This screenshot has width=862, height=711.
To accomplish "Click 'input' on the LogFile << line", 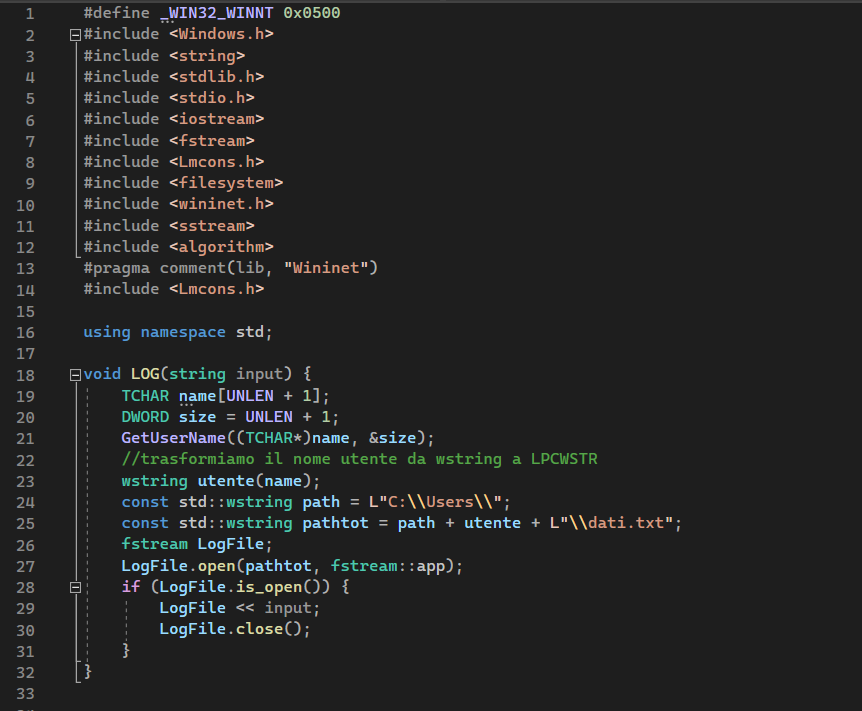I will [x=288, y=608].
